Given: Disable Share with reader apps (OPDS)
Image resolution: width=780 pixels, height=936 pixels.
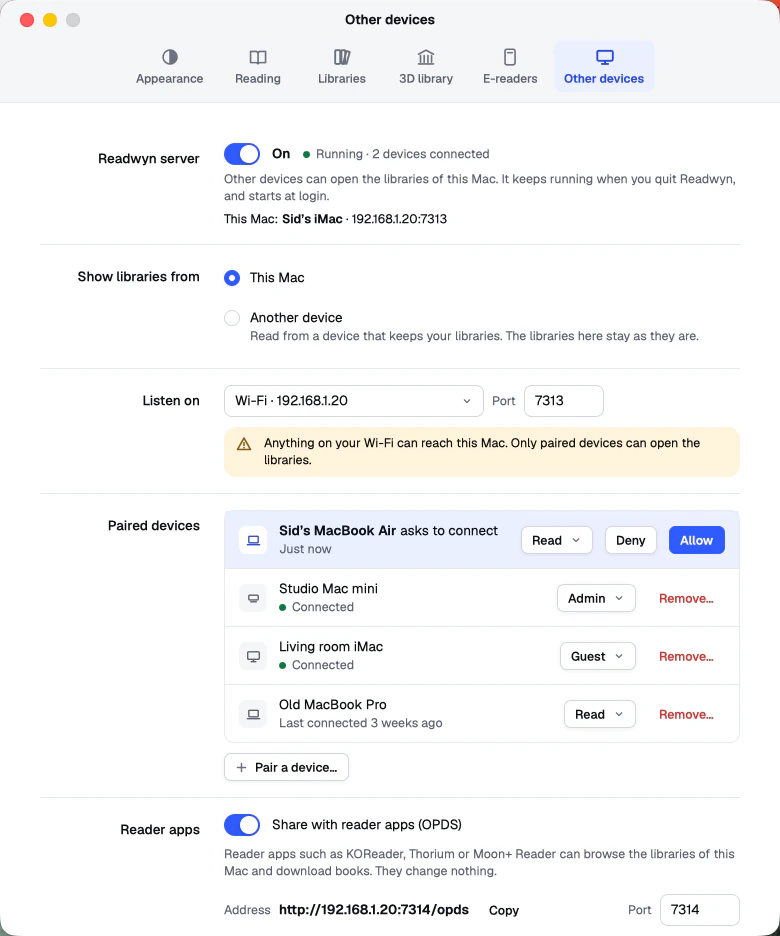Looking at the screenshot, I should 242,825.
